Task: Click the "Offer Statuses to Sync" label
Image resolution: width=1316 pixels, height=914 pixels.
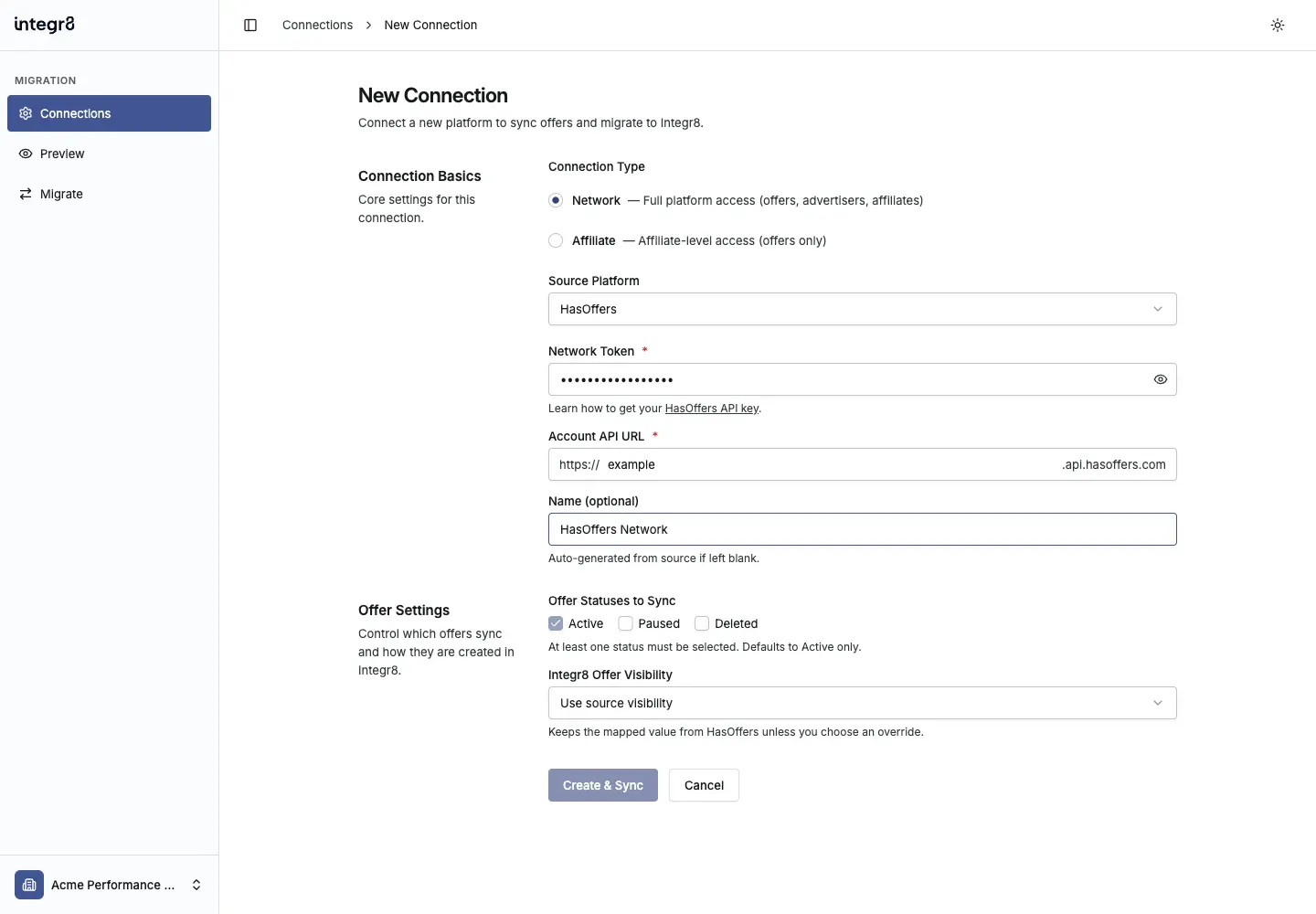Action: [x=611, y=600]
